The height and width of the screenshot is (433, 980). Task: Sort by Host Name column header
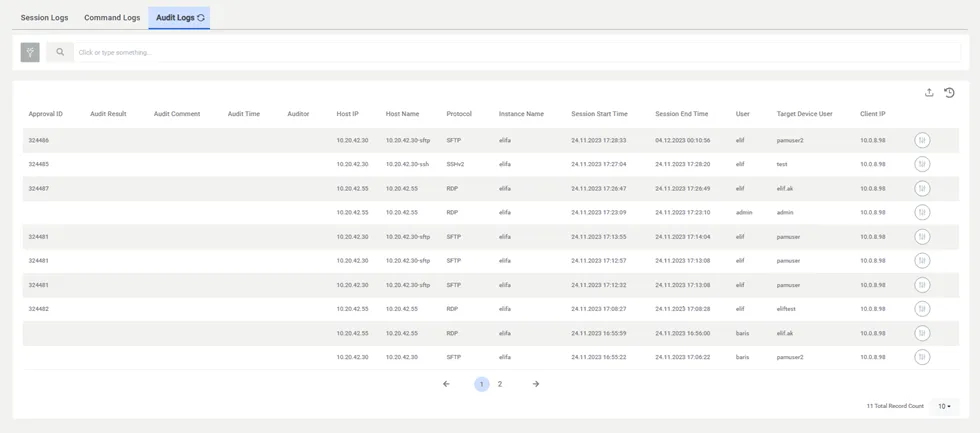click(402, 114)
